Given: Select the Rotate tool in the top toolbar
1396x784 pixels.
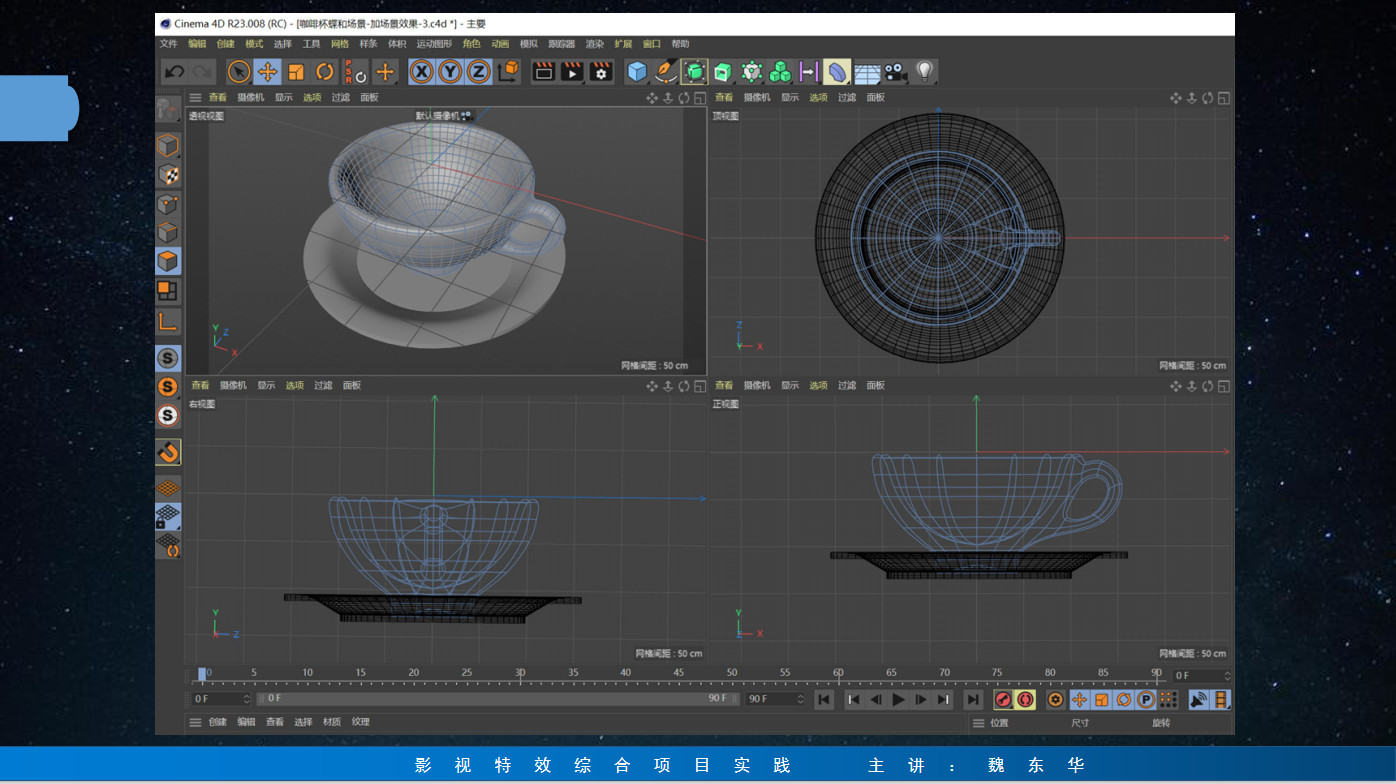Looking at the screenshot, I should 325,72.
